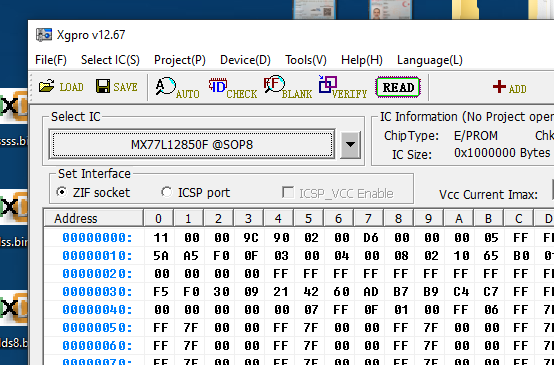Viewport: 554px width, 365px height.
Task: Select address row 00000050:
Action: (97, 328)
